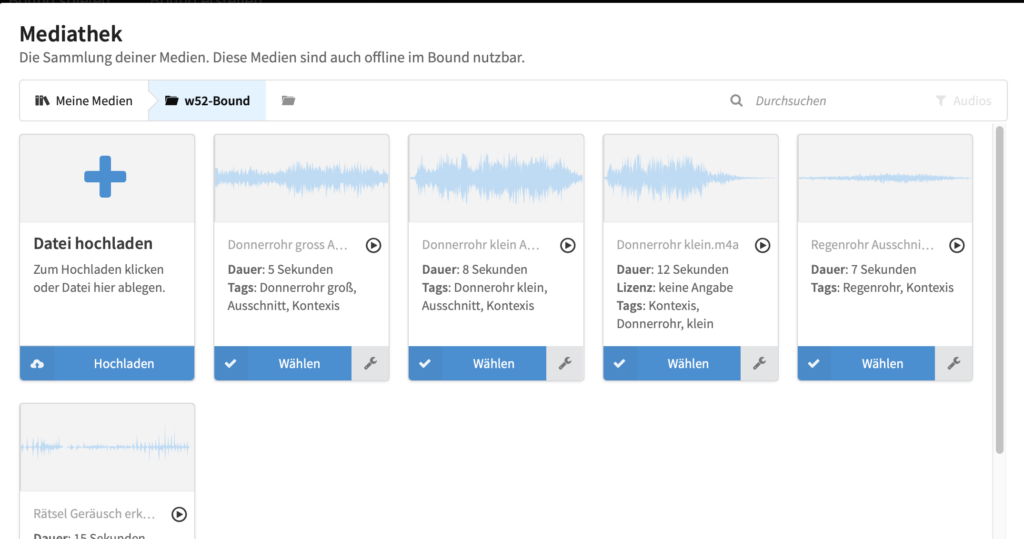Image resolution: width=1024 pixels, height=539 pixels.
Task: Select the w52-Bound folder breadcrumb
Action: (208, 101)
